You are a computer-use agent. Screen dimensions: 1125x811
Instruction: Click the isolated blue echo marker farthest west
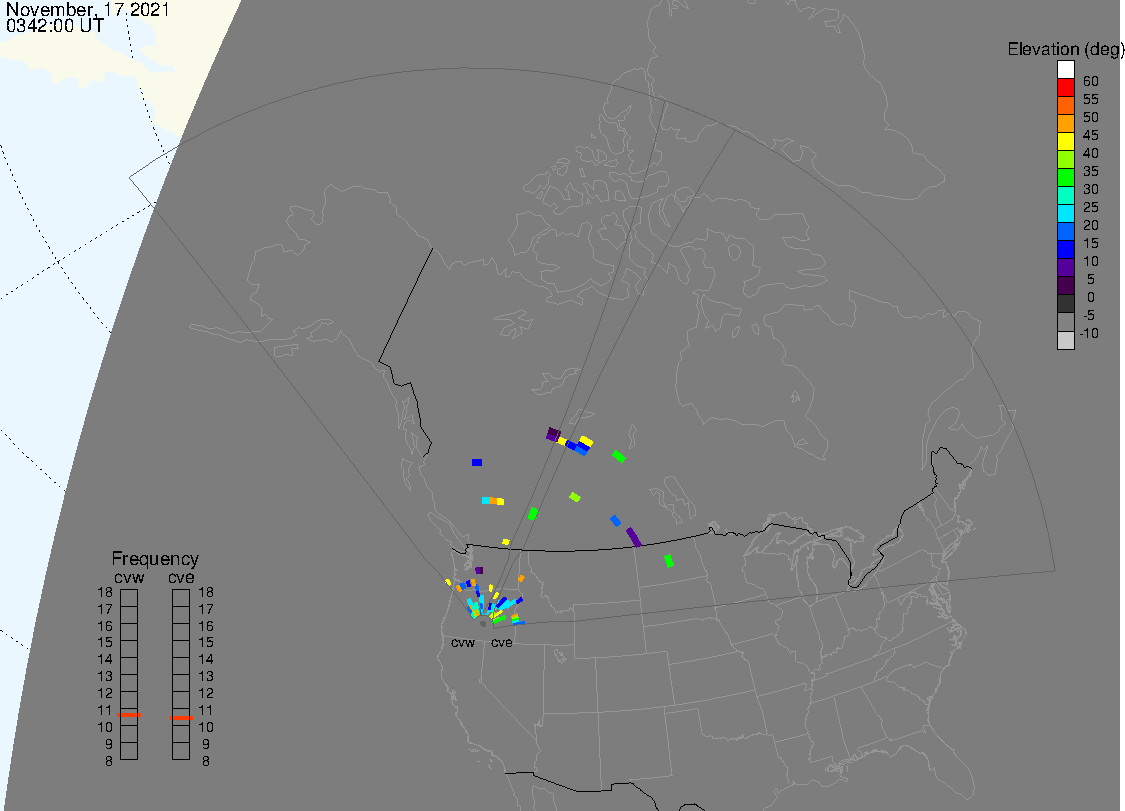(477, 462)
